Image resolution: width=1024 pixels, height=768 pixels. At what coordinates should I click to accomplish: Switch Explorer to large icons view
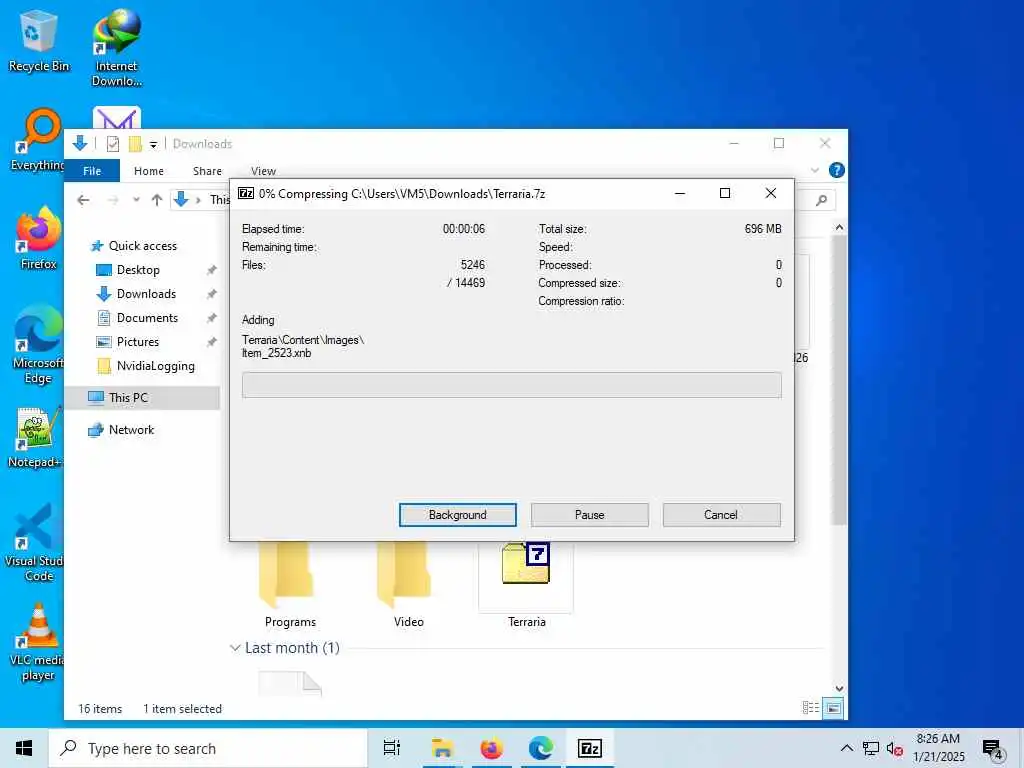[833, 708]
